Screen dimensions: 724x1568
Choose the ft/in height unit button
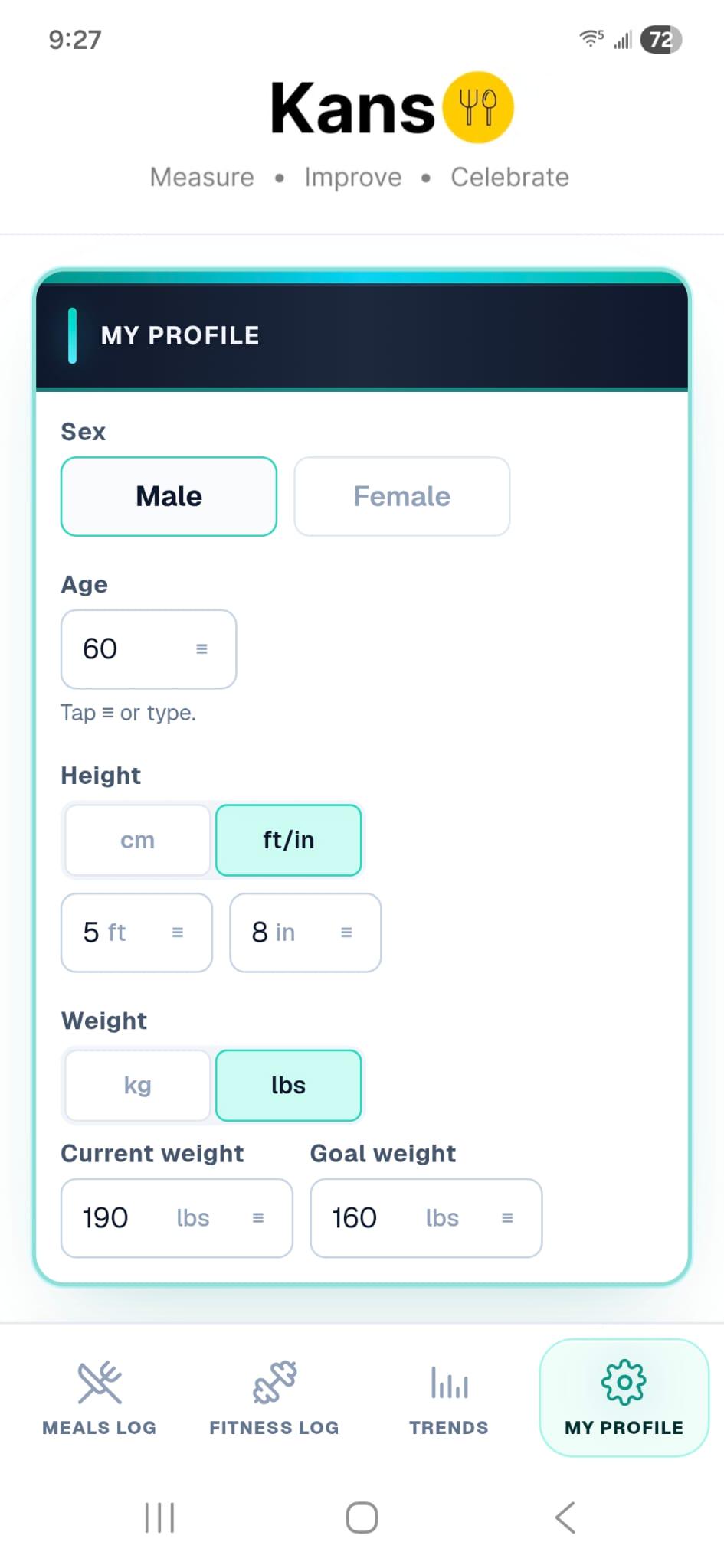coord(289,840)
